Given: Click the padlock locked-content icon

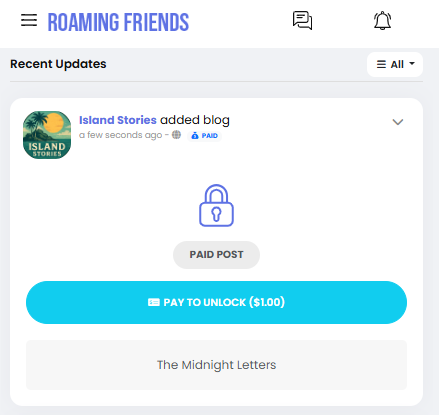Looking at the screenshot, I should [216, 205].
